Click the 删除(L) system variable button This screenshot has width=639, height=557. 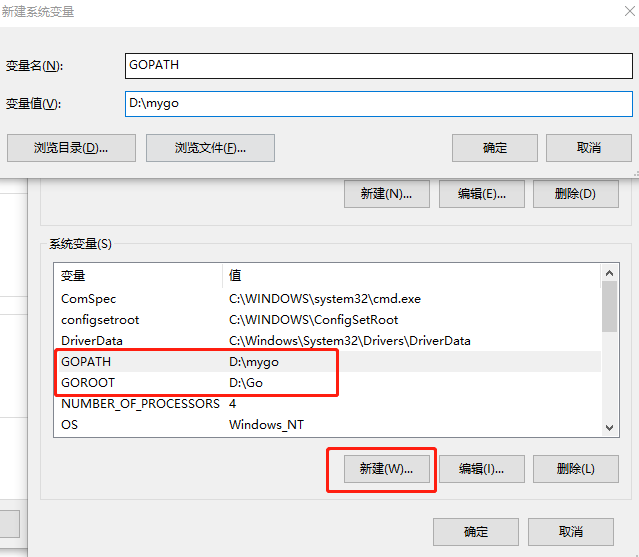pyautogui.click(x=576, y=469)
